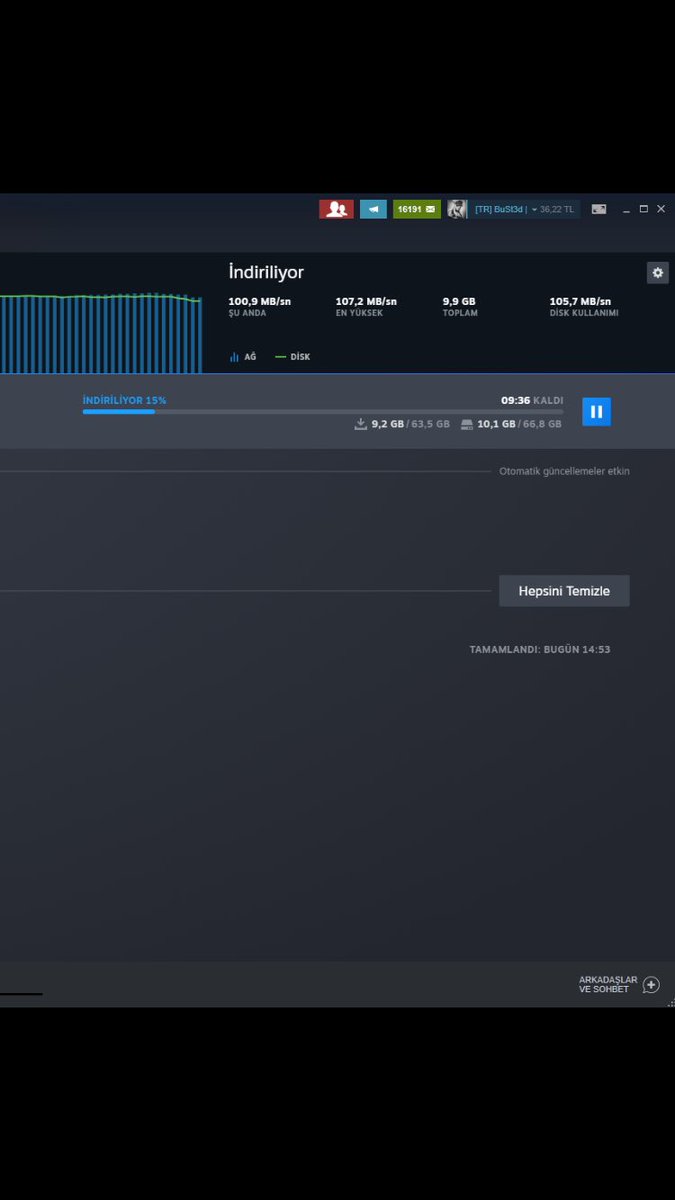Pause the current download
Viewport: 675px width, 1200px height.
coord(596,411)
